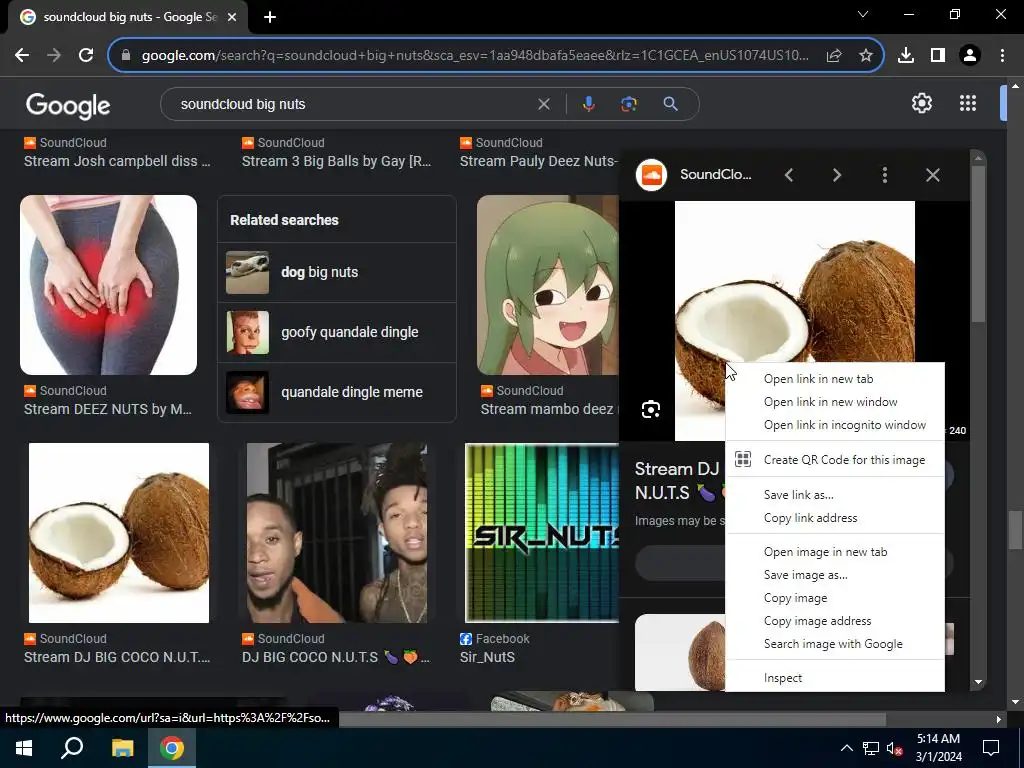Open the dog big nuts related search
1024x768 pixels.
[337, 272]
